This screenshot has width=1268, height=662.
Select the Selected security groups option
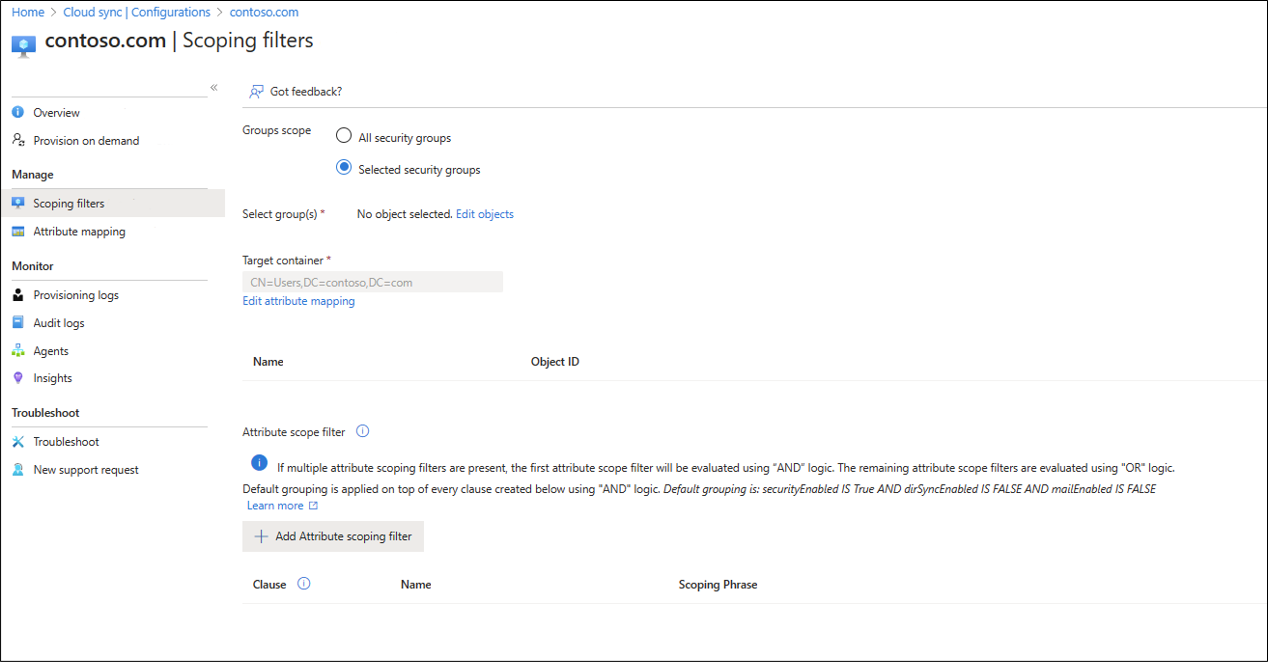pyautogui.click(x=344, y=168)
